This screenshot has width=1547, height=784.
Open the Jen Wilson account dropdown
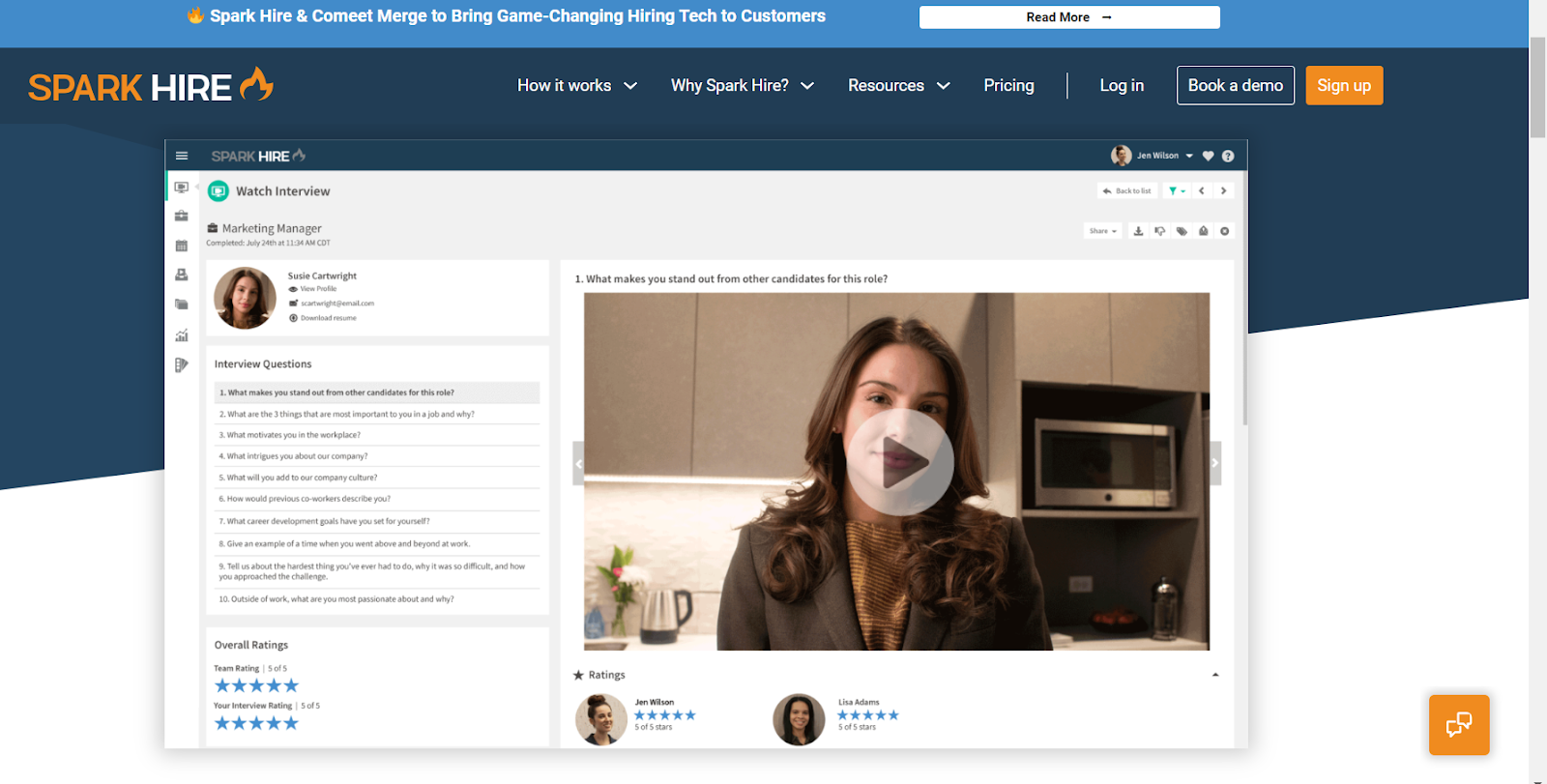pos(1164,156)
